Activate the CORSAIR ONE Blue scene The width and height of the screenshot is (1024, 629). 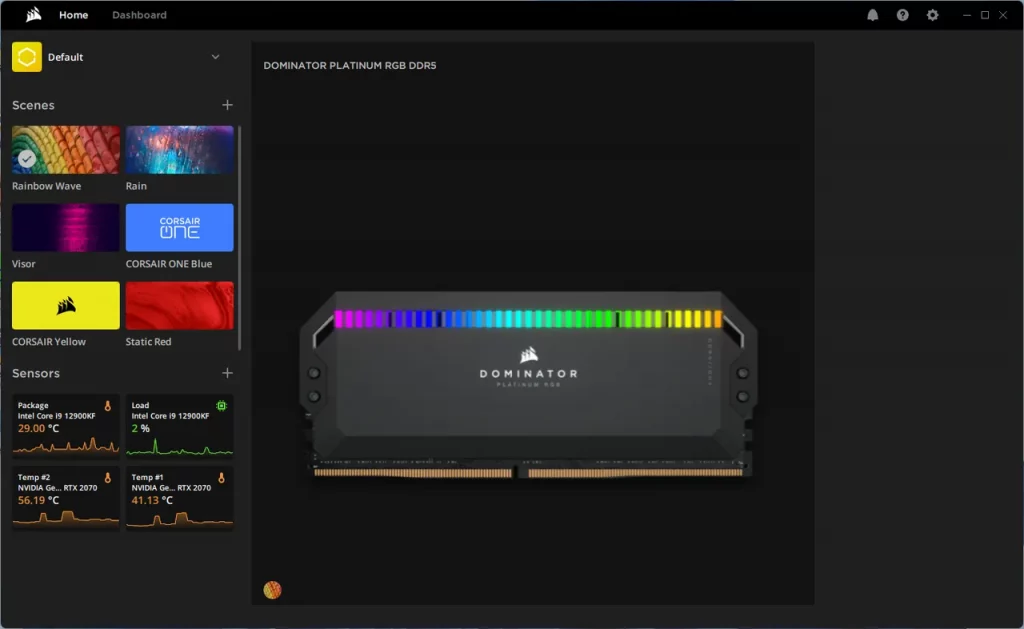click(x=180, y=227)
